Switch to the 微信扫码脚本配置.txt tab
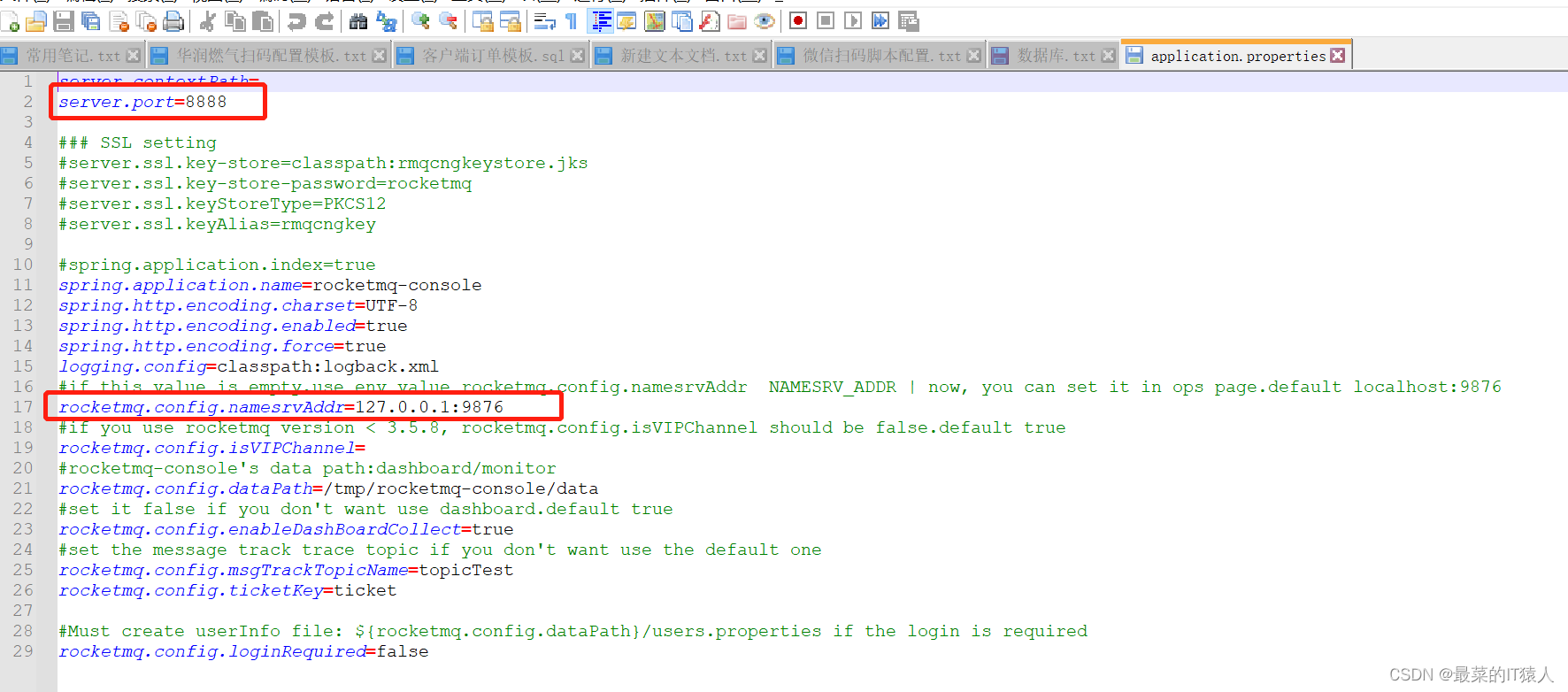Viewport: 1568px width, 692px height. (x=880, y=56)
